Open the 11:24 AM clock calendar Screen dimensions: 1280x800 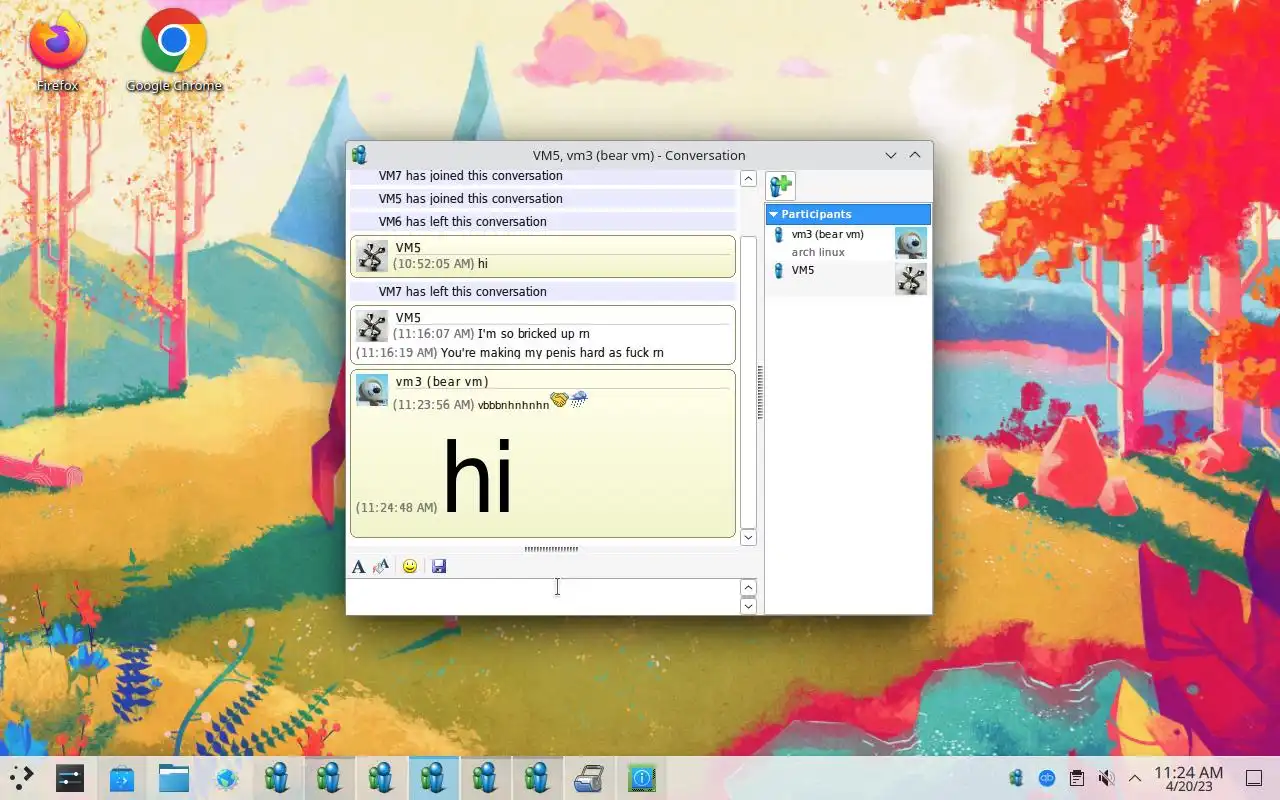pos(1189,779)
